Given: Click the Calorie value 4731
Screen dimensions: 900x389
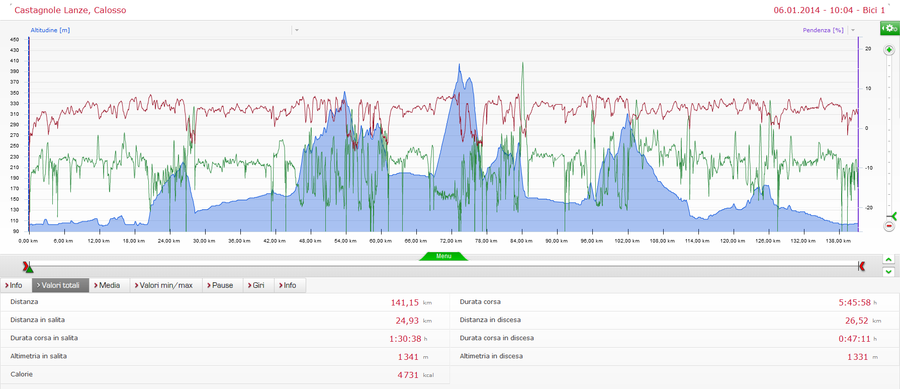Looking at the screenshot, I should (408, 375).
